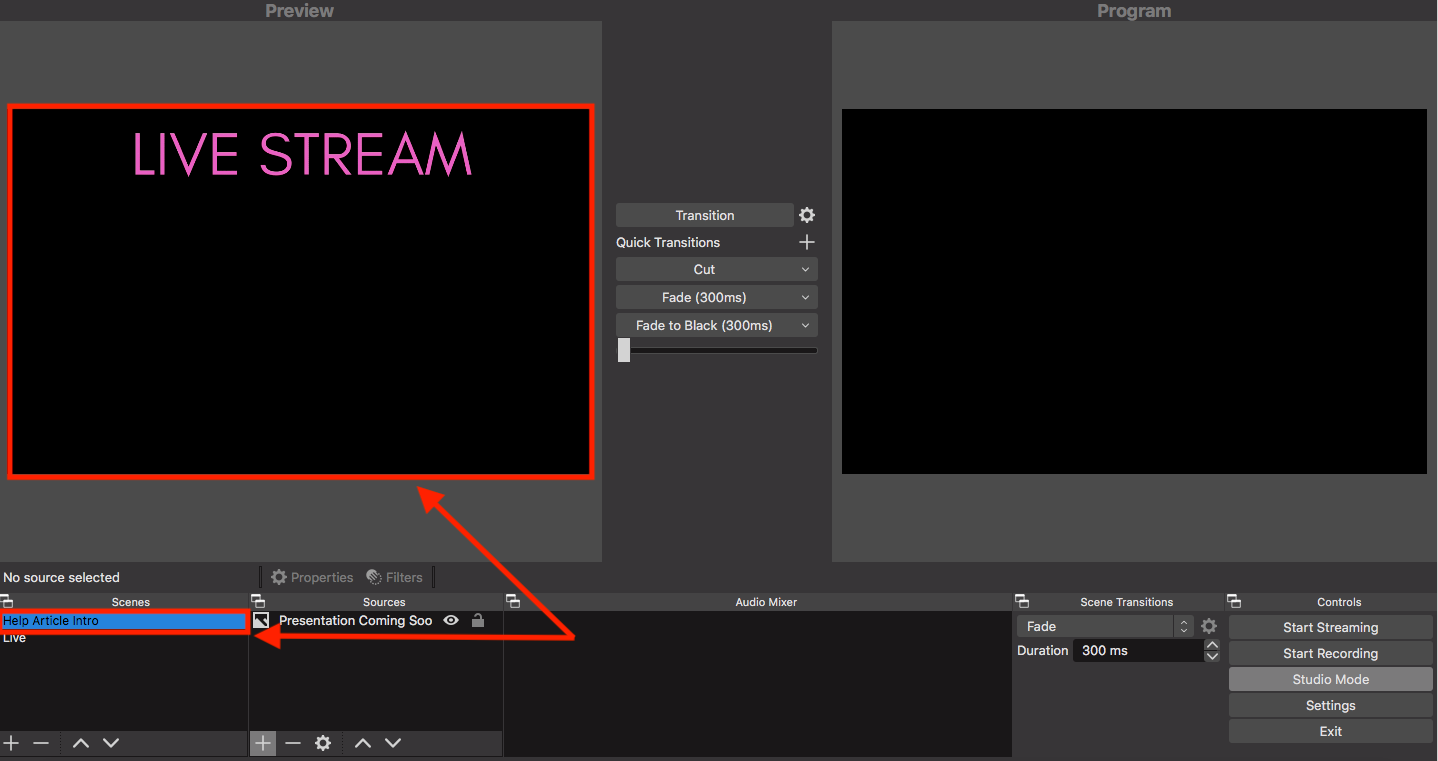Add a new Quick Transition with plus icon
1438x761 pixels.
[x=807, y=242]
